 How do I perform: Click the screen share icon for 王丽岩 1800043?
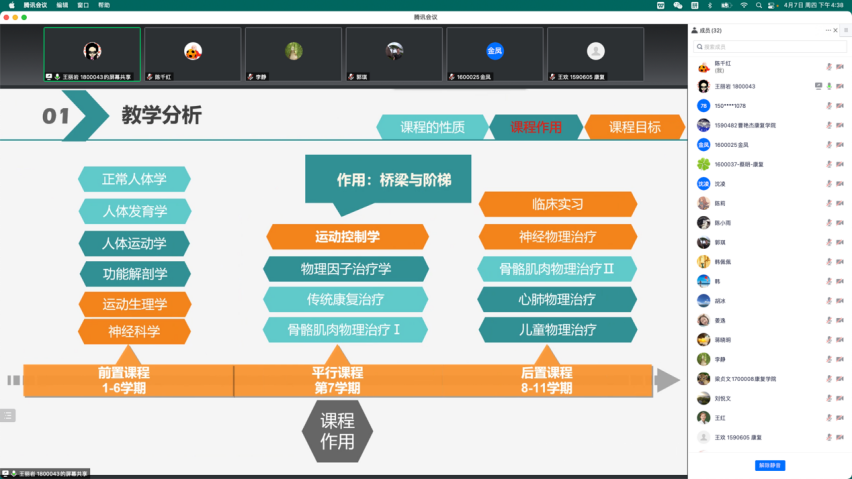[818, 86]
